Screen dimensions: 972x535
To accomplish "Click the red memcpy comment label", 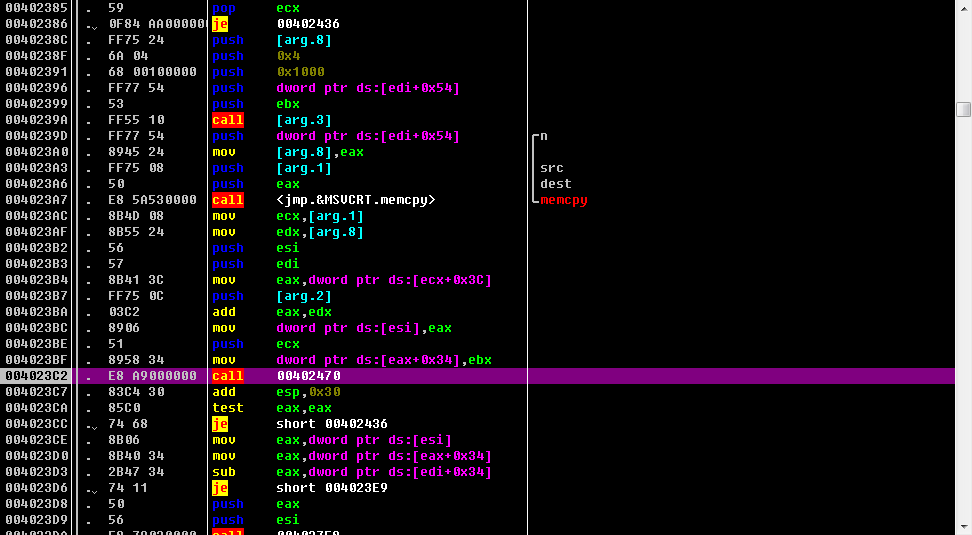I will point(563,200).
